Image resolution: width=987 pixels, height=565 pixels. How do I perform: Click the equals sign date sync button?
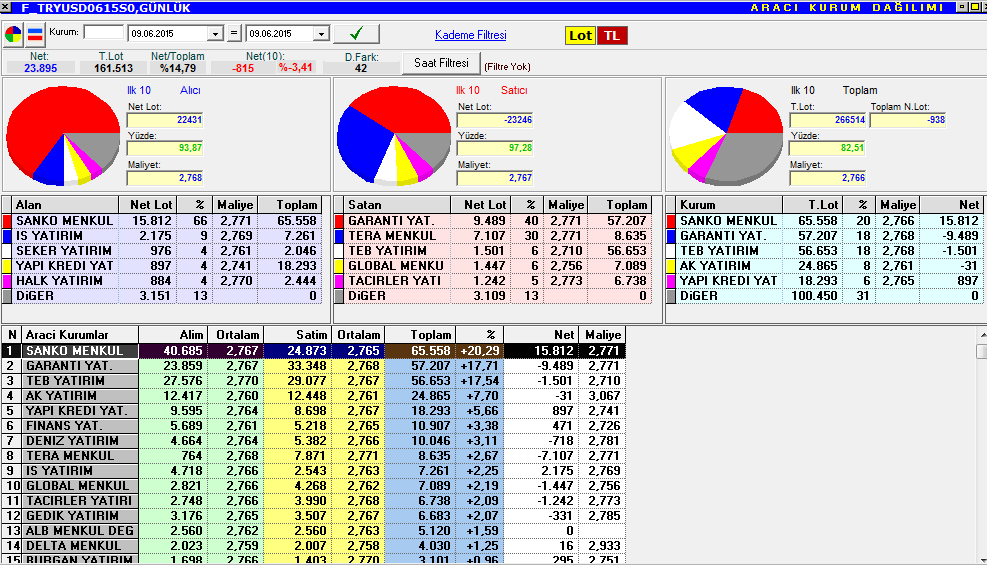(234, 33)
